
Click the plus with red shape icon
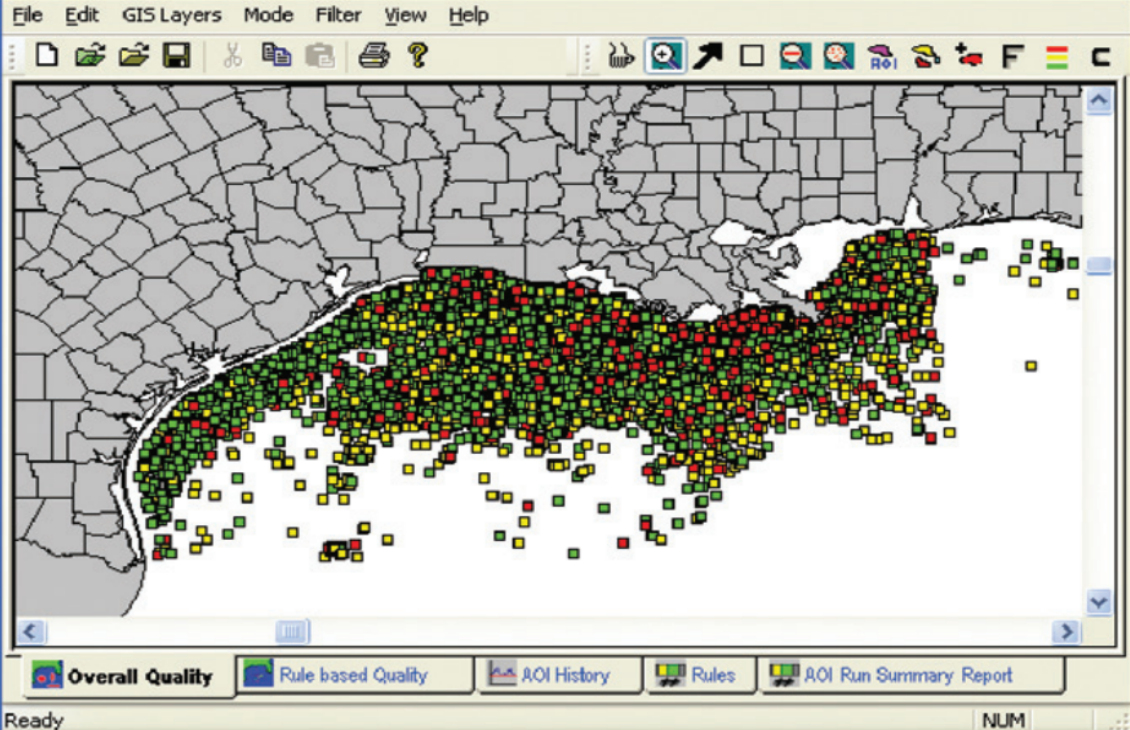(x=969, y=55)
